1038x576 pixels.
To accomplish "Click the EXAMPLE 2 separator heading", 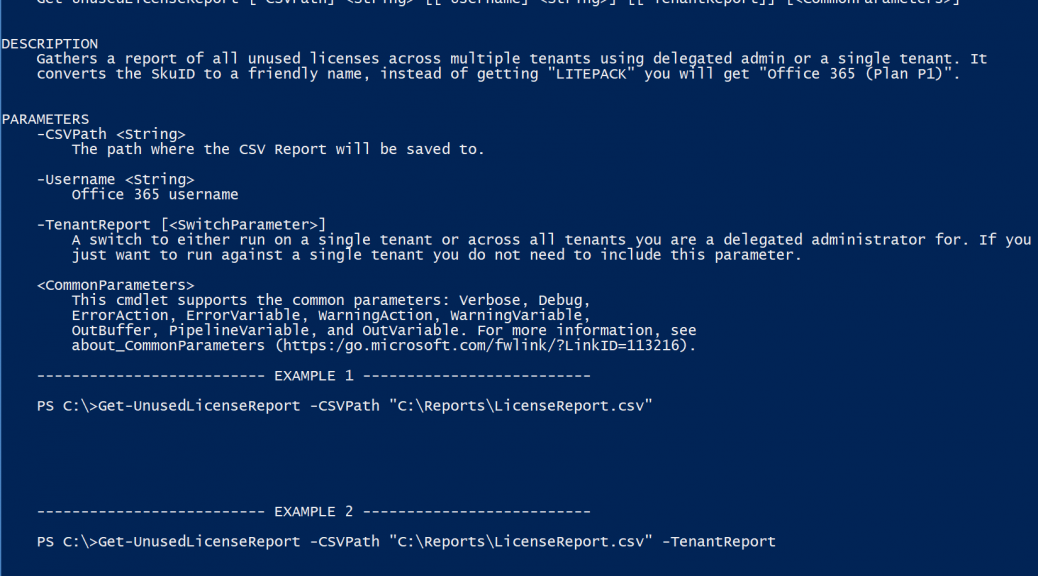I will pyautogui.click(x=314, y=512).
